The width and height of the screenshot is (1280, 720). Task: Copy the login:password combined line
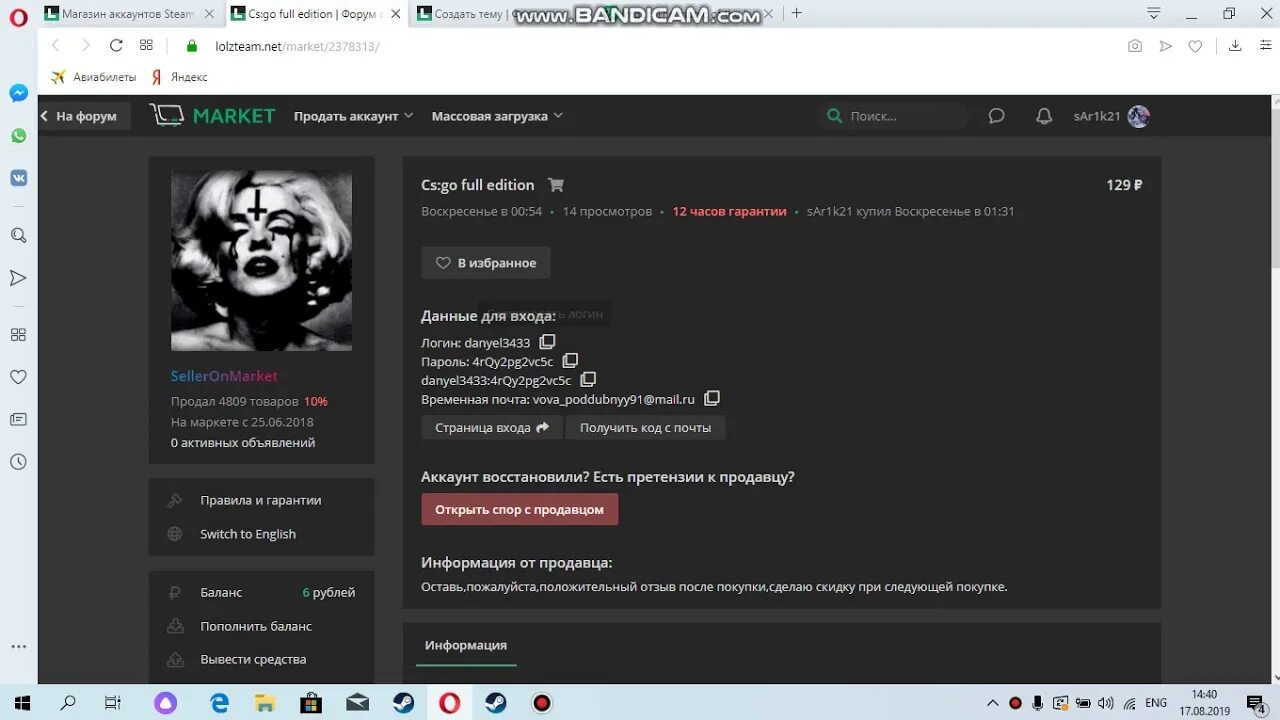click(x=588, y=380)
